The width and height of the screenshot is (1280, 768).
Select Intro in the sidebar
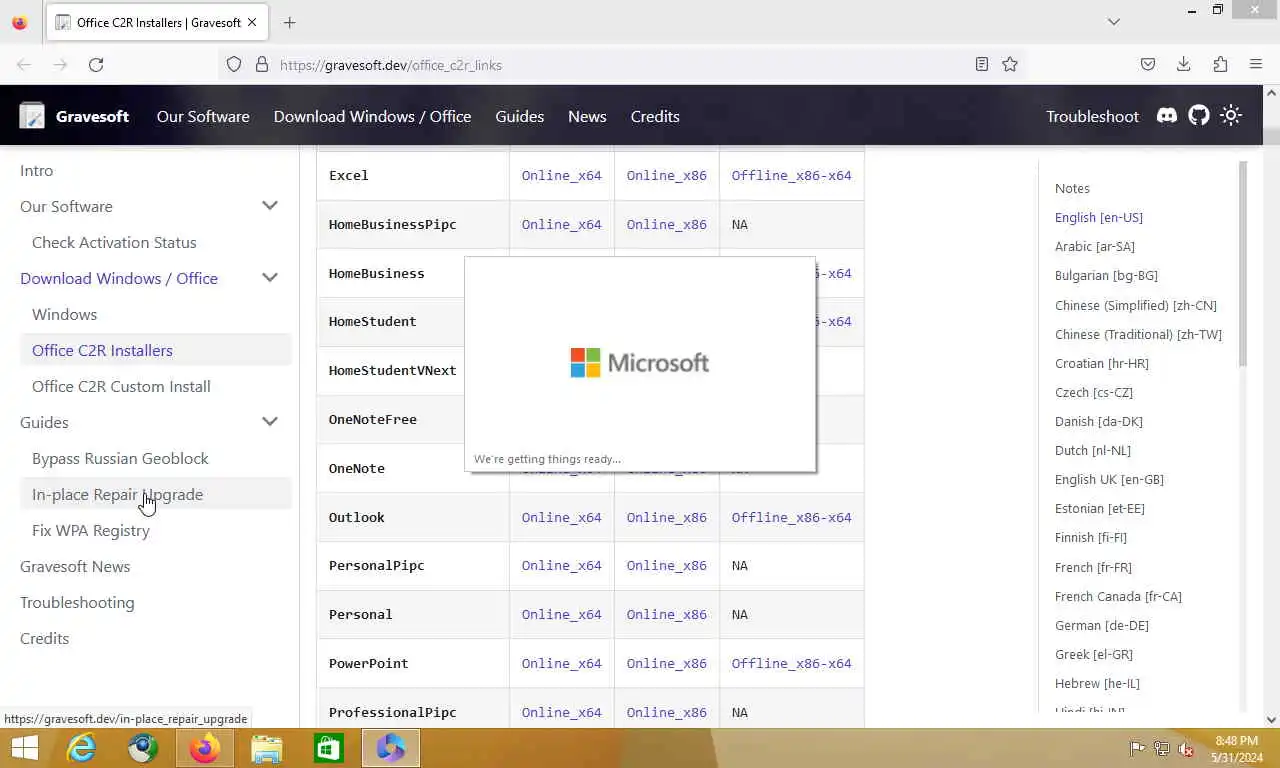tap(36, 170)
